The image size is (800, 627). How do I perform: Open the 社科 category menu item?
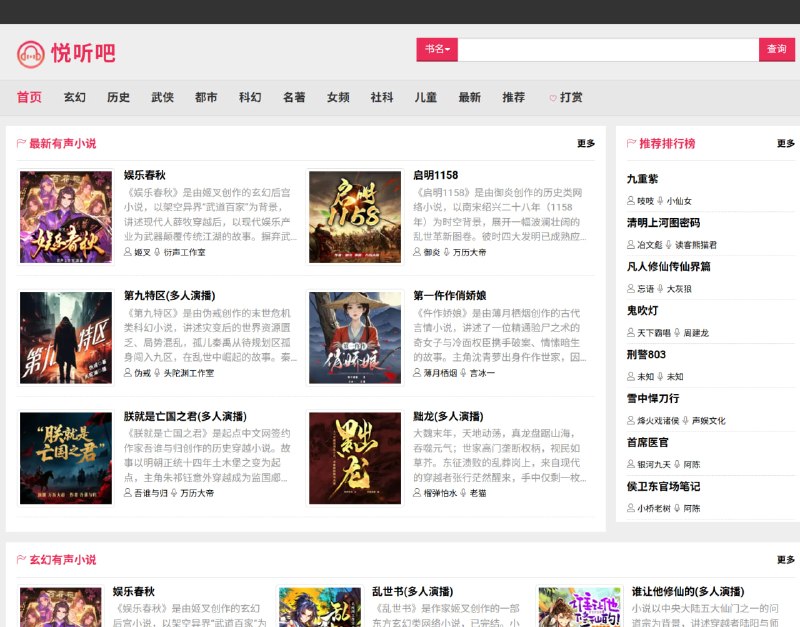[x=382, y=97]
